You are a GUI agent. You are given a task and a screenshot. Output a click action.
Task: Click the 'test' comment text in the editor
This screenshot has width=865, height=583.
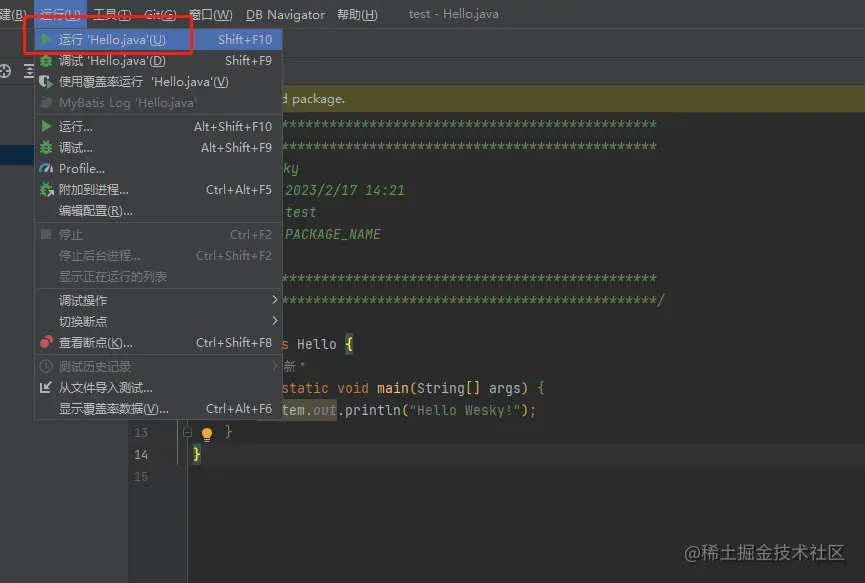301,212
